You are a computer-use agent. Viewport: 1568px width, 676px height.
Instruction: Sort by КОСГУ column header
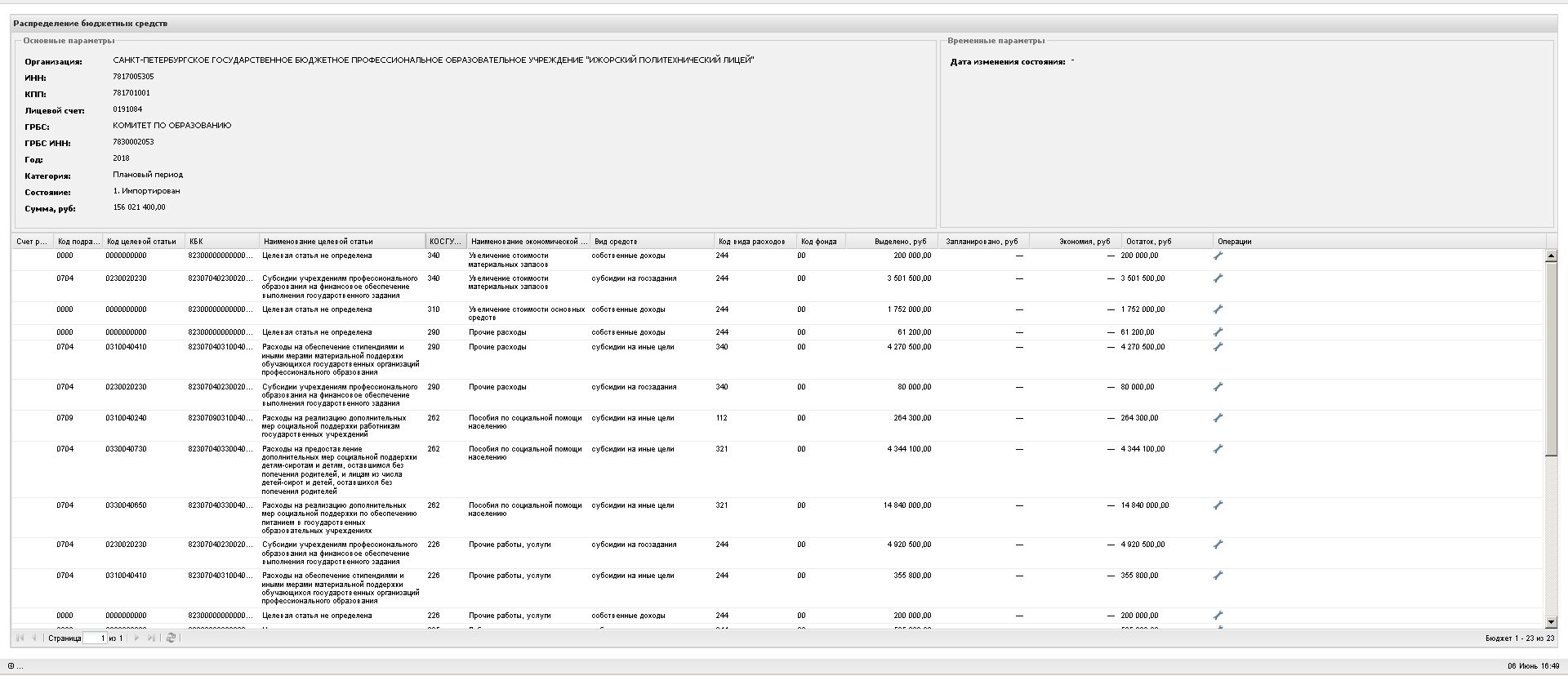click(446, 242)
